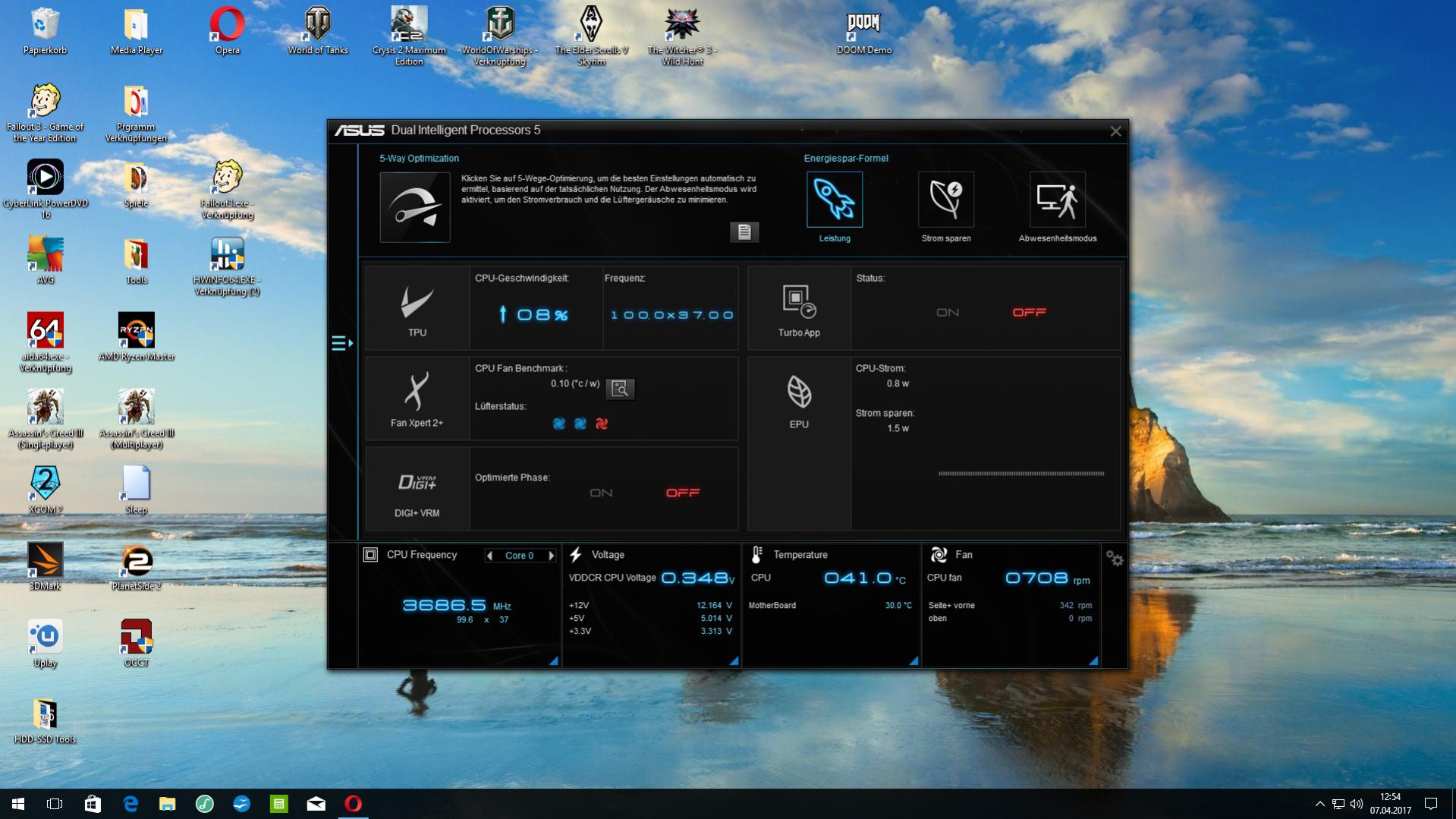This screenshot has height=819, width=1456.
Task: Open Task View on the taskbar
Action: 55,804
